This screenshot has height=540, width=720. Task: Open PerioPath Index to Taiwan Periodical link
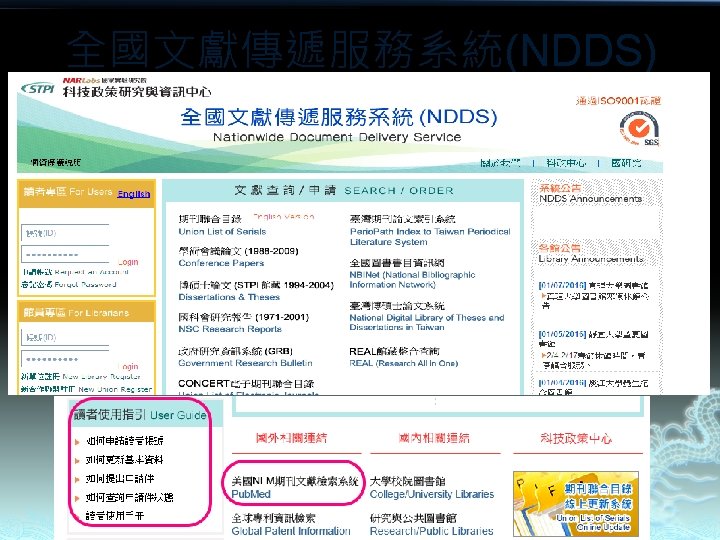pos(430,236)
